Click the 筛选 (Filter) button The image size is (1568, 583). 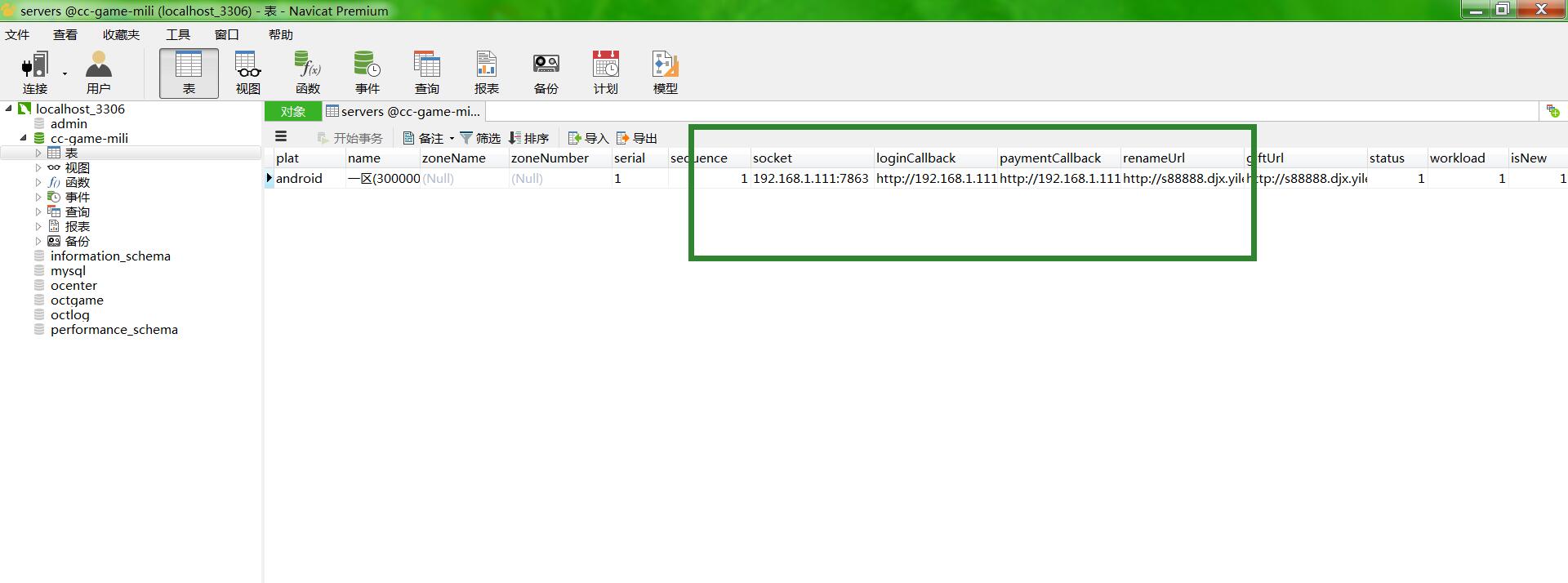point(479,138)
